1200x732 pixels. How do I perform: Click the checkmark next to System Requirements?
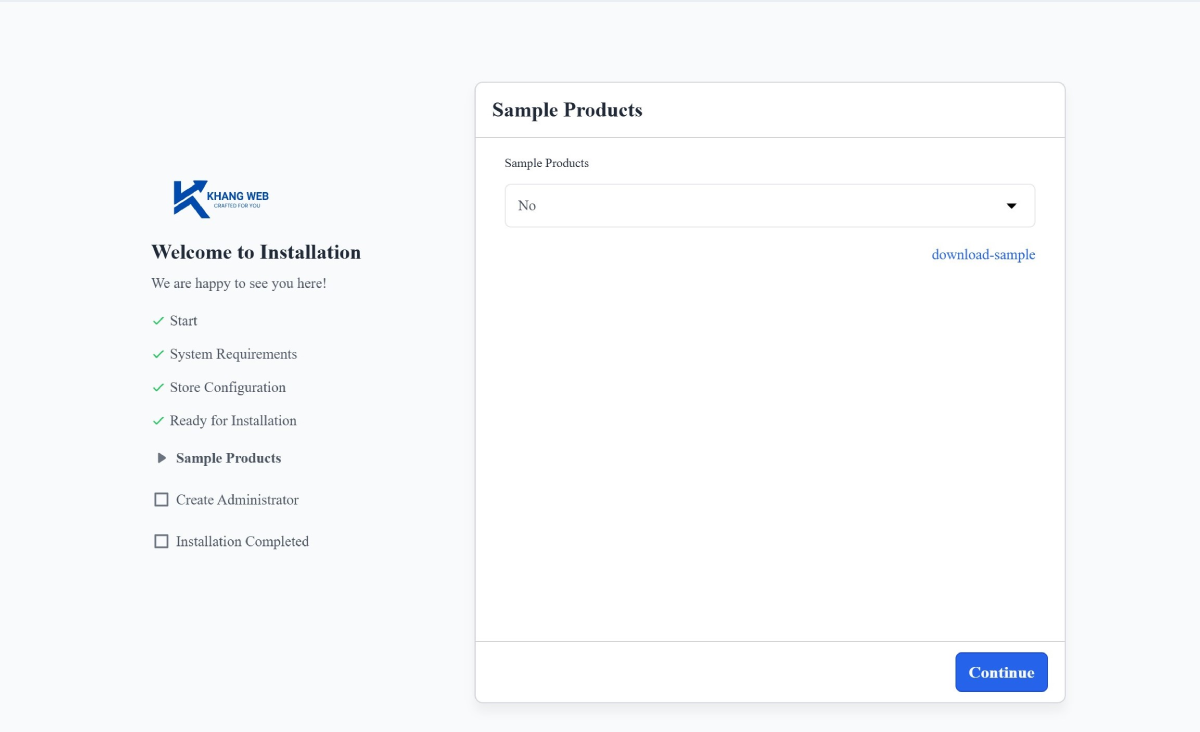[x=158, y=354]
